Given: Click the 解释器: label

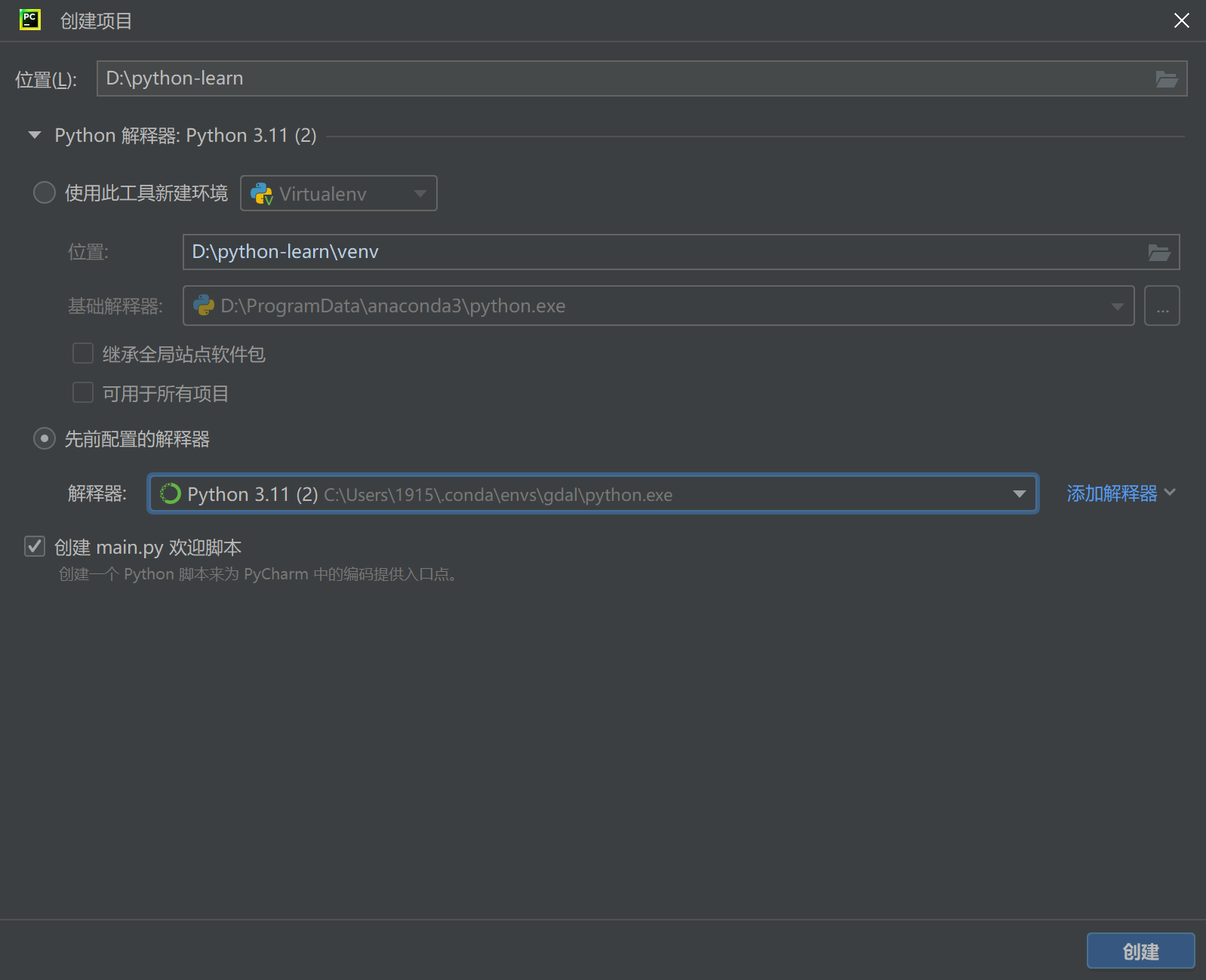Looking at the screenshot, I should pyautogui.click(x=97, y=493).
